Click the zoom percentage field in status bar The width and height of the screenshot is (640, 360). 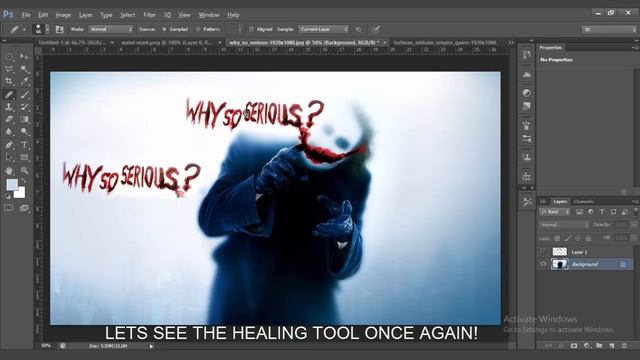[x=46, y=346]
